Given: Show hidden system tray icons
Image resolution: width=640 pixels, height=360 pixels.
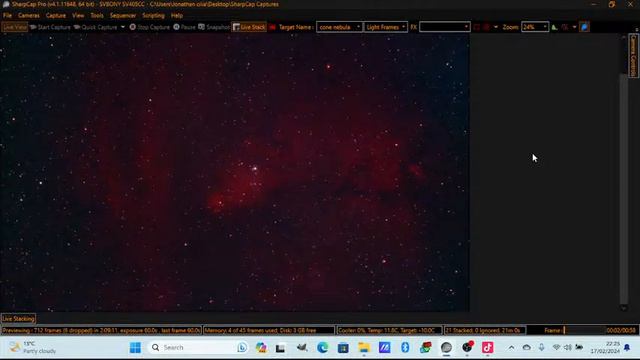Looking at the screenshot, I should click(511, 348).
